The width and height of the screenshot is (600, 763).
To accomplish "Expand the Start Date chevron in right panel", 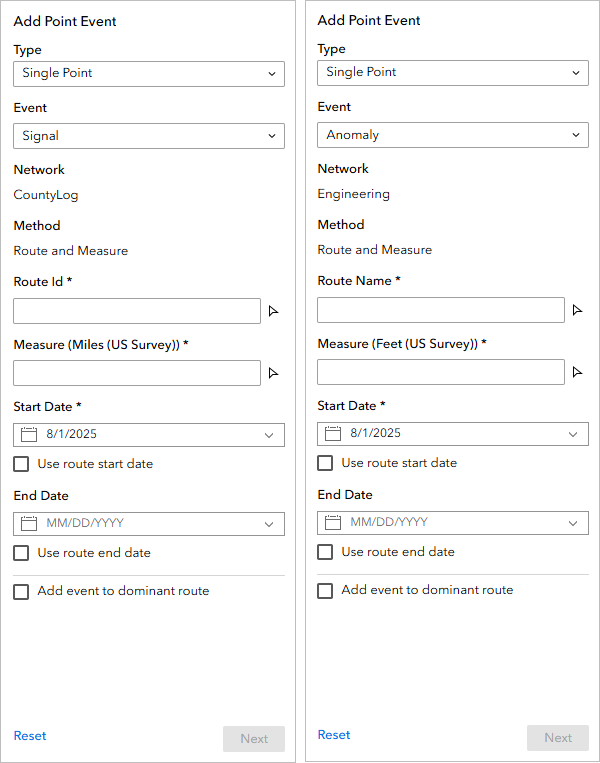I will (573, 434).
